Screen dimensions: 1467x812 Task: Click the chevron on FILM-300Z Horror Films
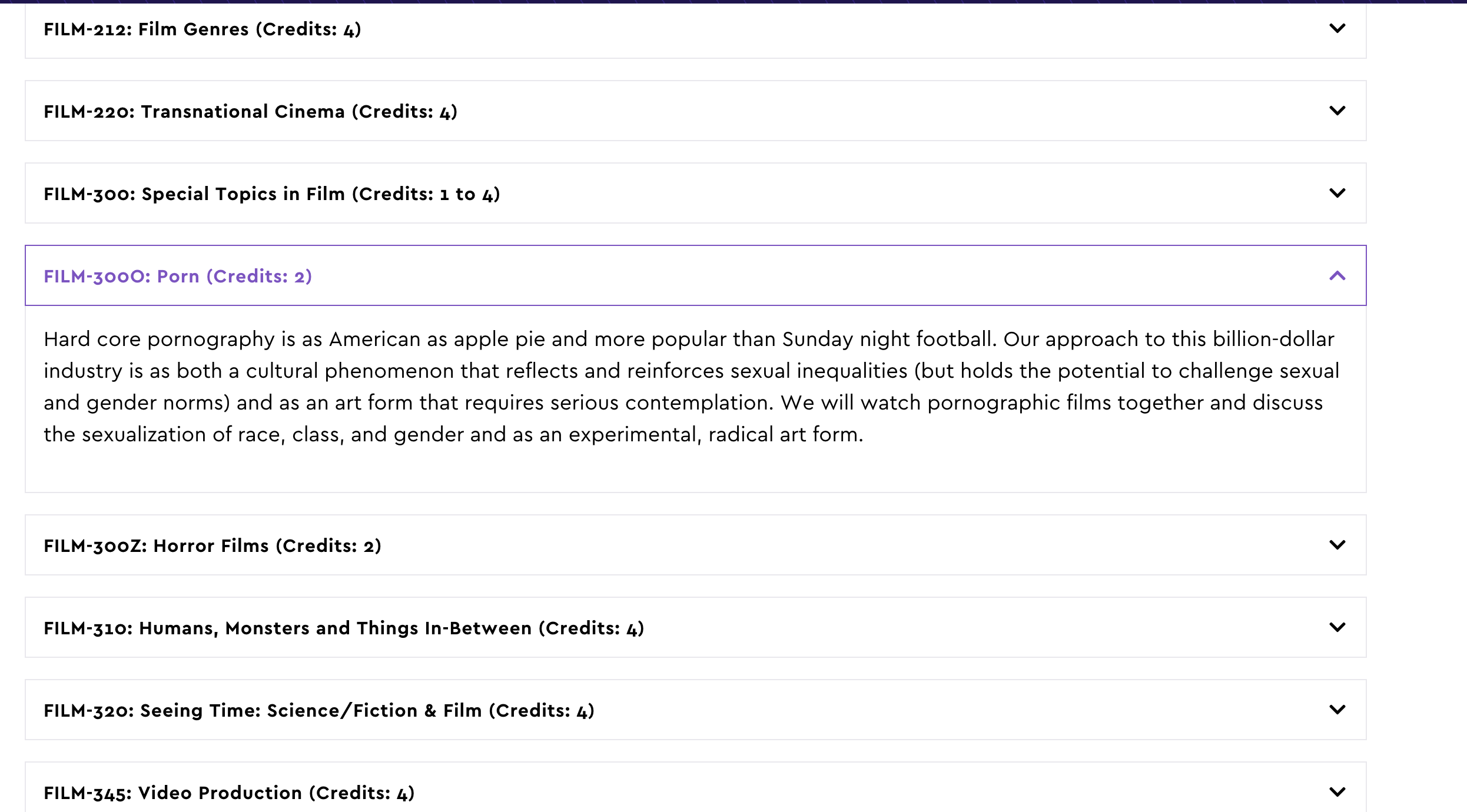click(1337, 545)
